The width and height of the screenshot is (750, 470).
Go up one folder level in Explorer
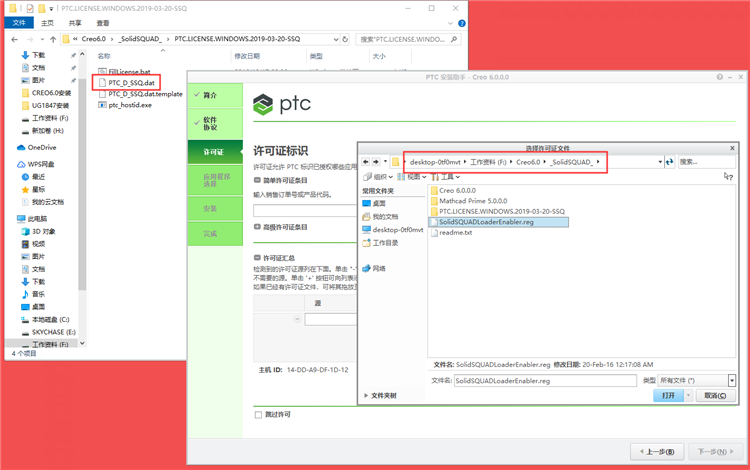pyautogui.click(x=53, y=39)
